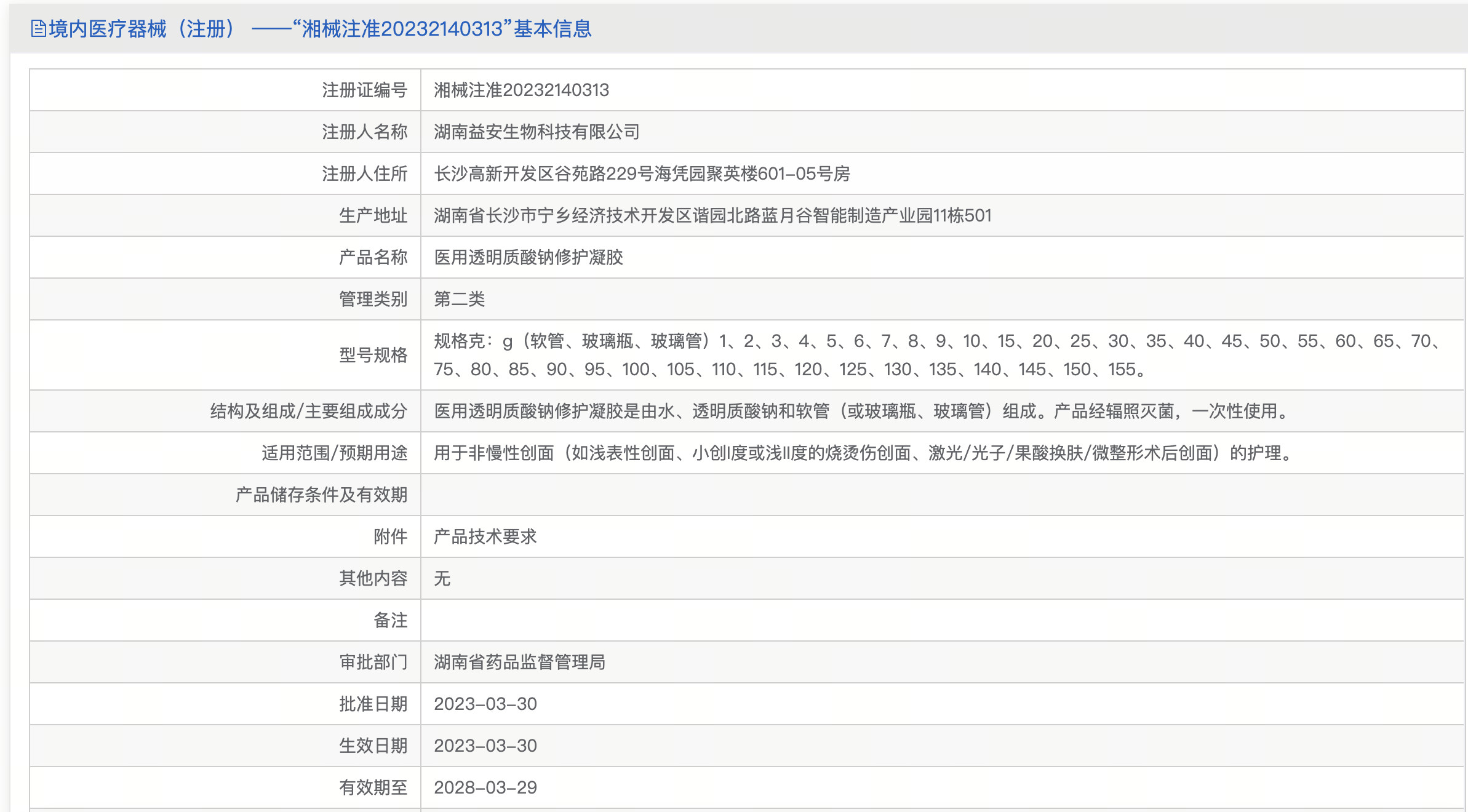Click the 有效期至 label
This screenshot has height=812, width=1468.
coord(373,788)
